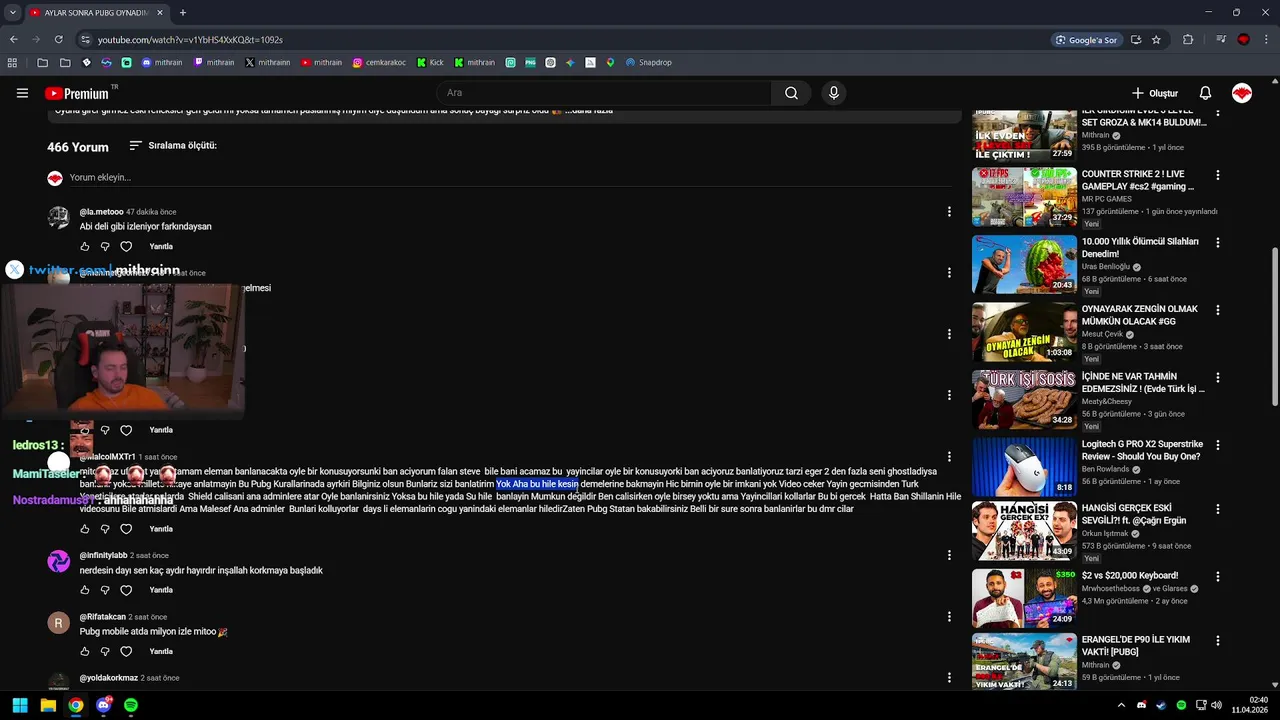The image size is (1280, 720).
Task: Open options menu for @infinitylabb comment
Action: (949, 555)
